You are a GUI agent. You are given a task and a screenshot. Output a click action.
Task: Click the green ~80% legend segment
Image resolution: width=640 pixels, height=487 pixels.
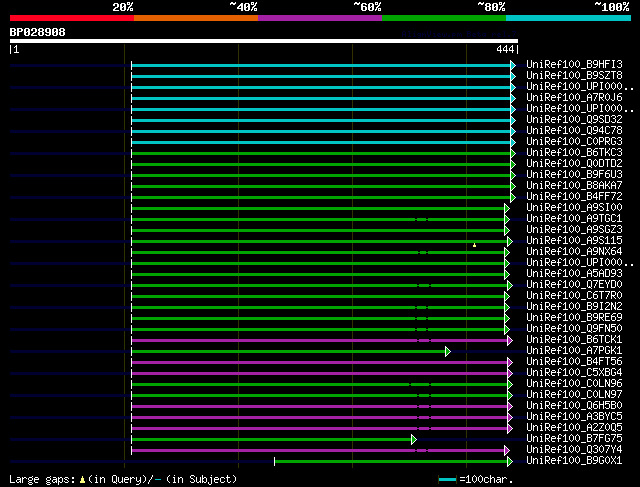point(444,18)
